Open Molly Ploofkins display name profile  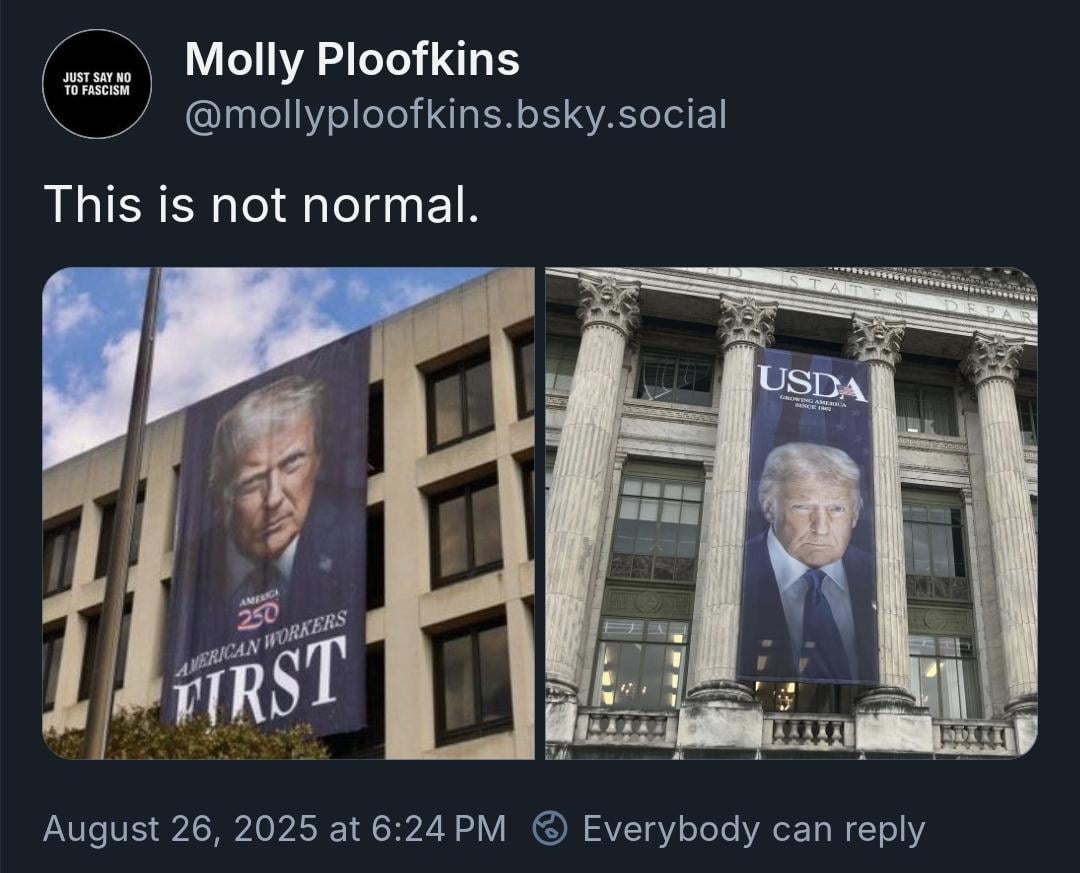click(x=352, y=59)
